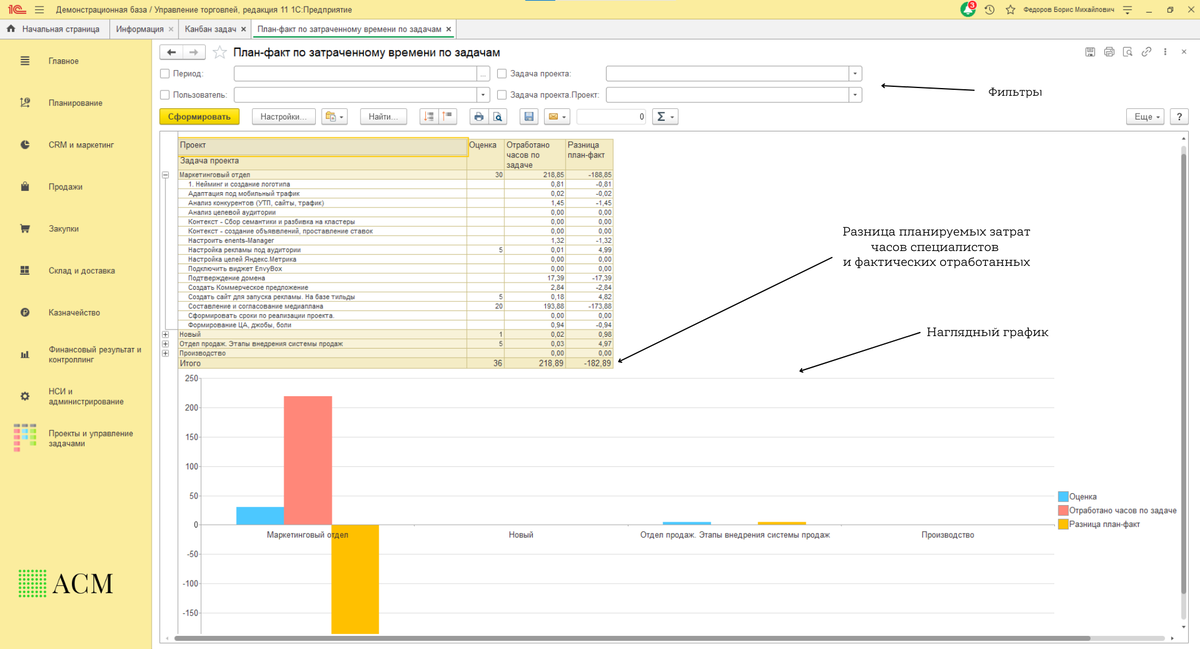Save report with toolbar diskette icon
The width and height of the screenshot is (1200, 649).
pos(529,117)
